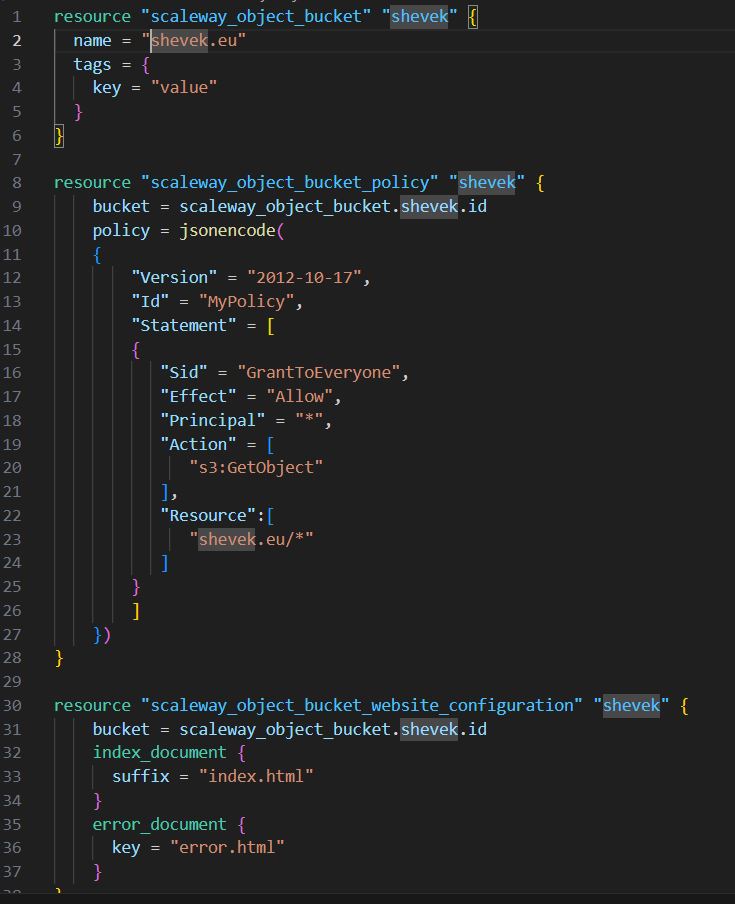Click bucket reference on line 31
This screenshot has width=735, height=904.
coord(333,729)
